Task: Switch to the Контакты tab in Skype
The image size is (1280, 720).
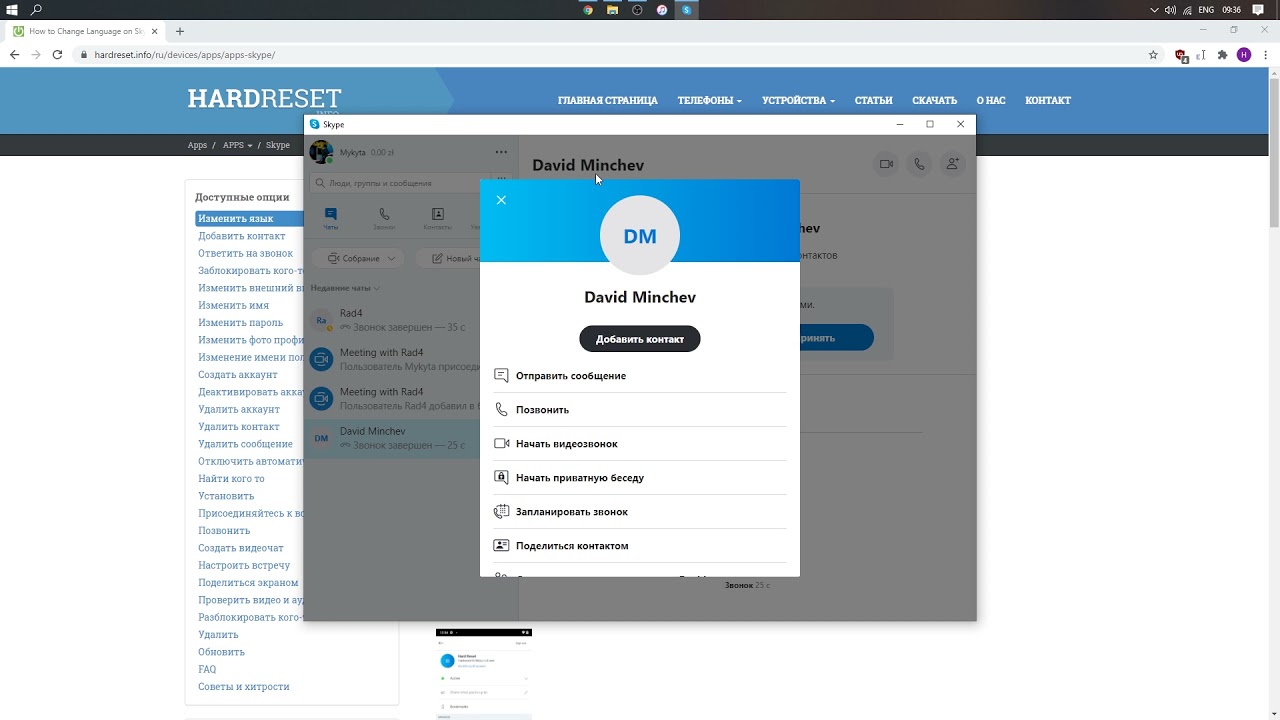Action: tap(437, 219)
